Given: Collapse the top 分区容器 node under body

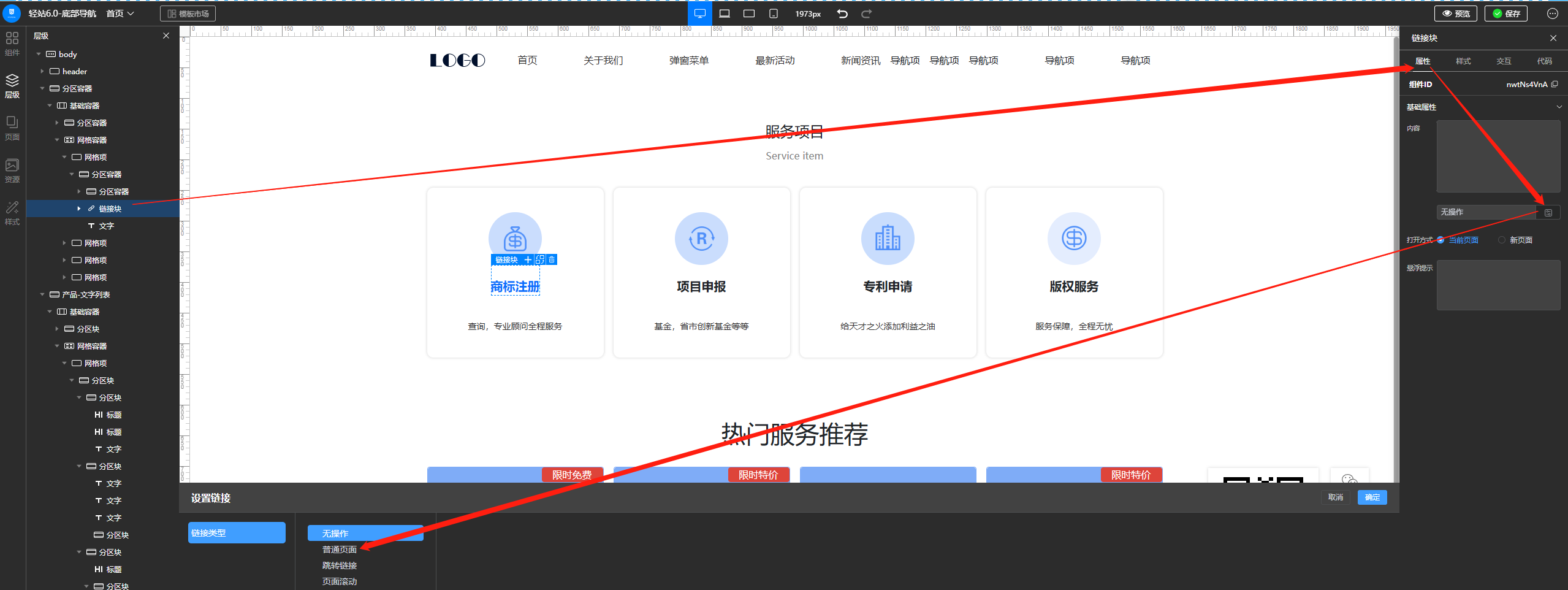Looking at the screenshot, I should (x=42, y=88).
